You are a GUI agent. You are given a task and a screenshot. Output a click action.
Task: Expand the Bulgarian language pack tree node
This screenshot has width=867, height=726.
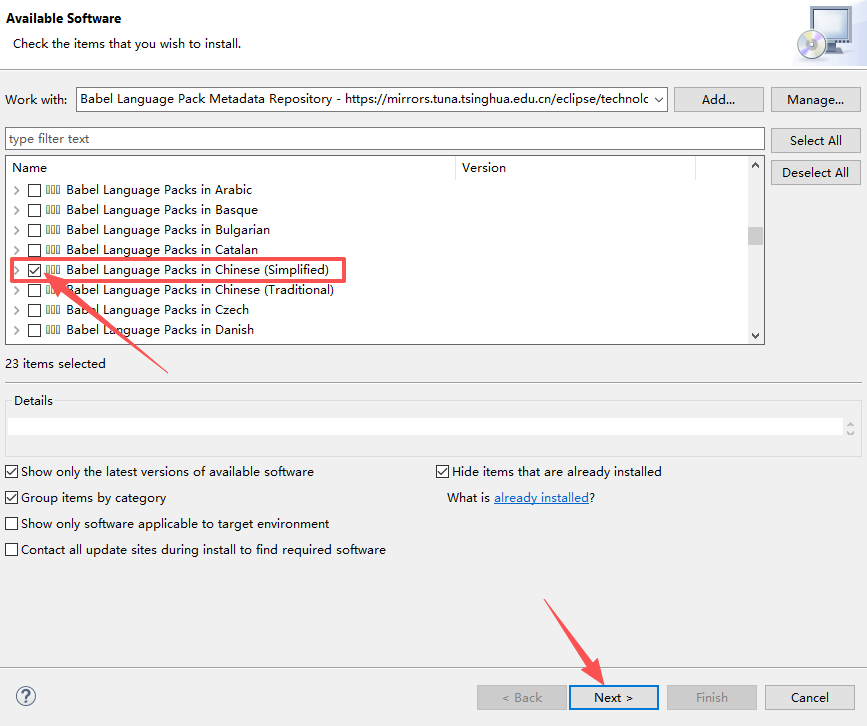coord(17,230)
